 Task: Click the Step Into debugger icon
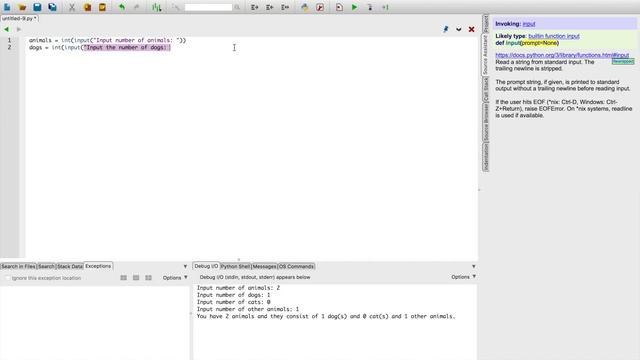click(370, 7)
